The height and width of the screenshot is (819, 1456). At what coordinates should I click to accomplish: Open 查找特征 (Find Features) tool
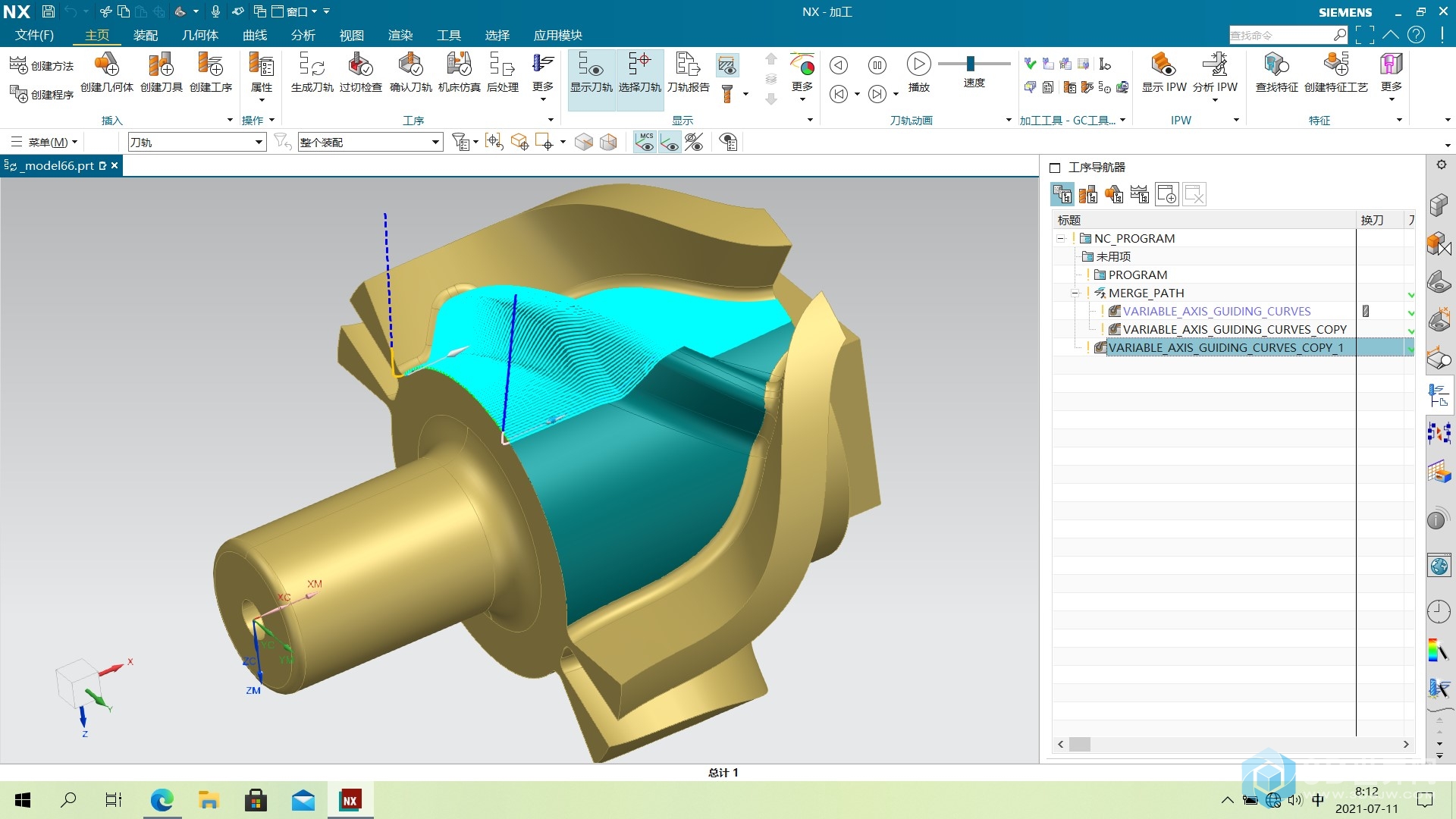pyautogui.click(x=1277, y=73)
